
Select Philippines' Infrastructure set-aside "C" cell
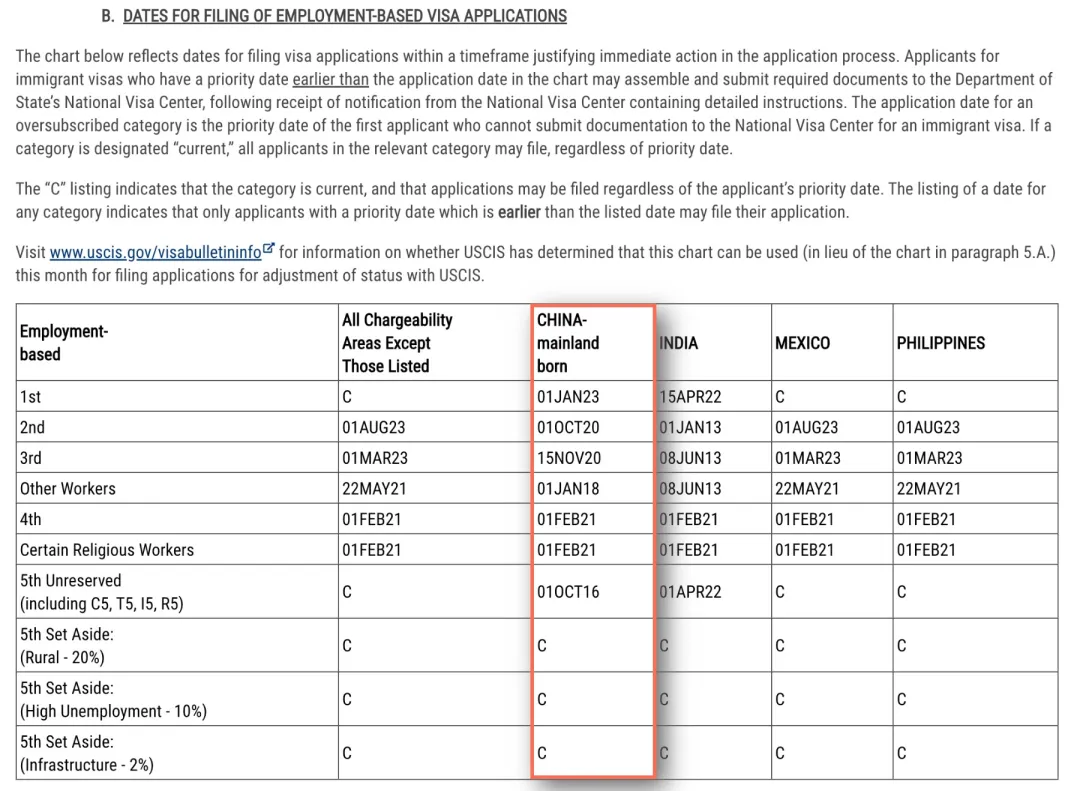click(902, 753)
